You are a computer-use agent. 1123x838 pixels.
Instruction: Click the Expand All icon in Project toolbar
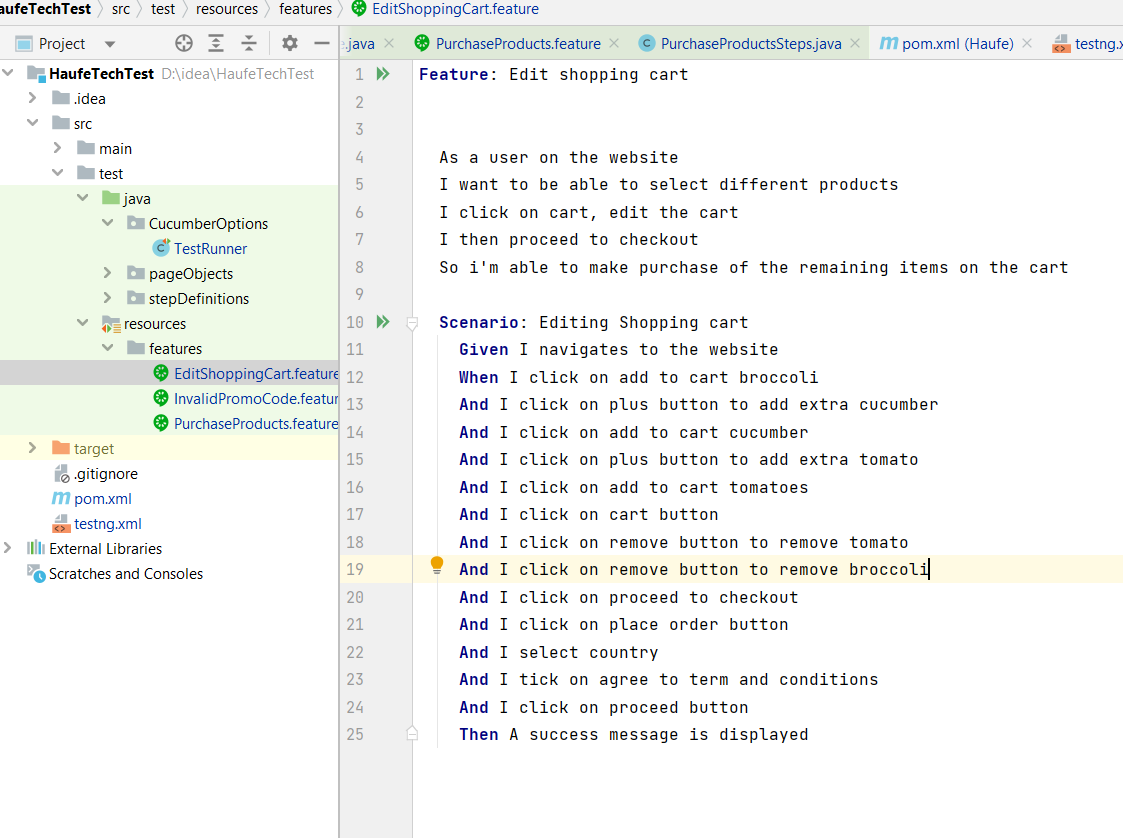tap(216, 43)
